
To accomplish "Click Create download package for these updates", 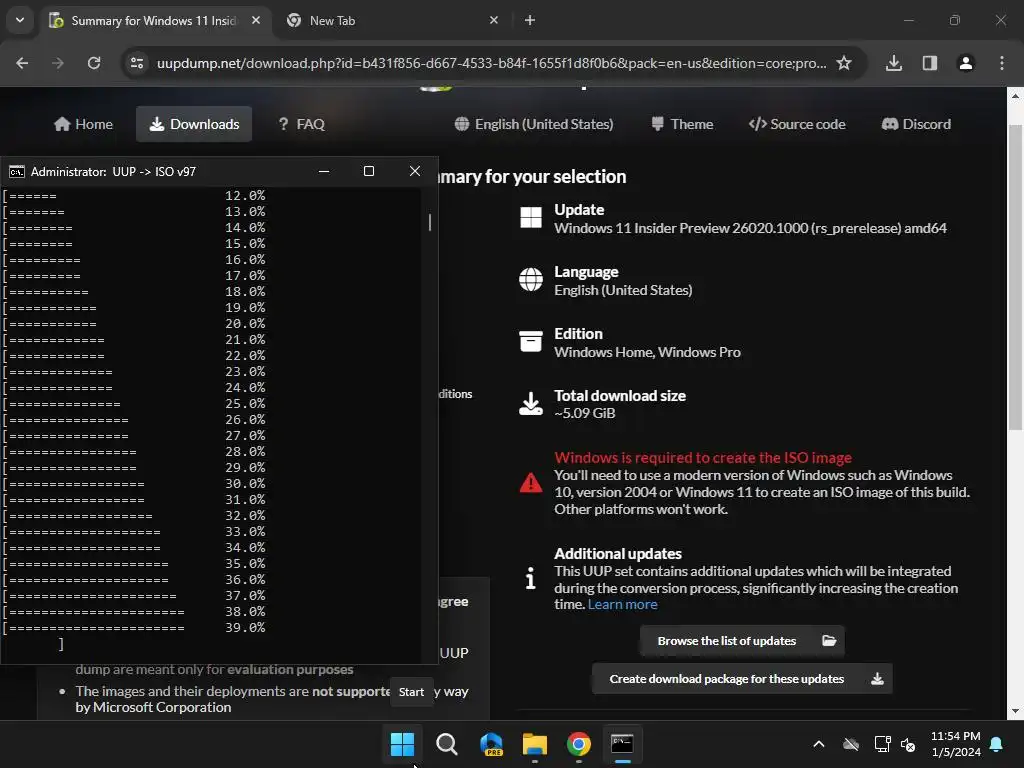I will point(742,679).
